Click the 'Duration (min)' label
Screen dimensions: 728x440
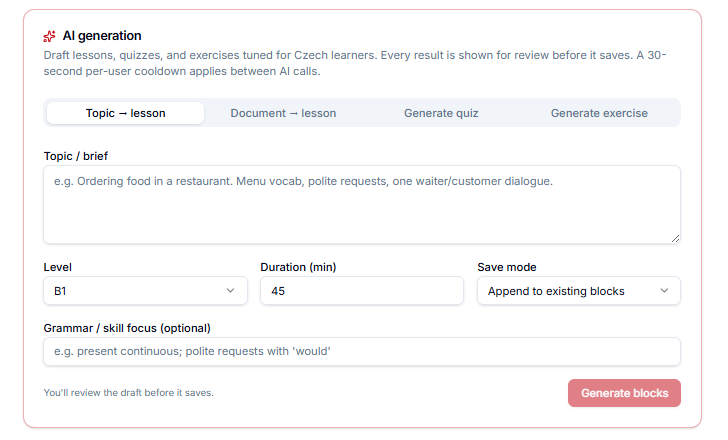[298, 267]
